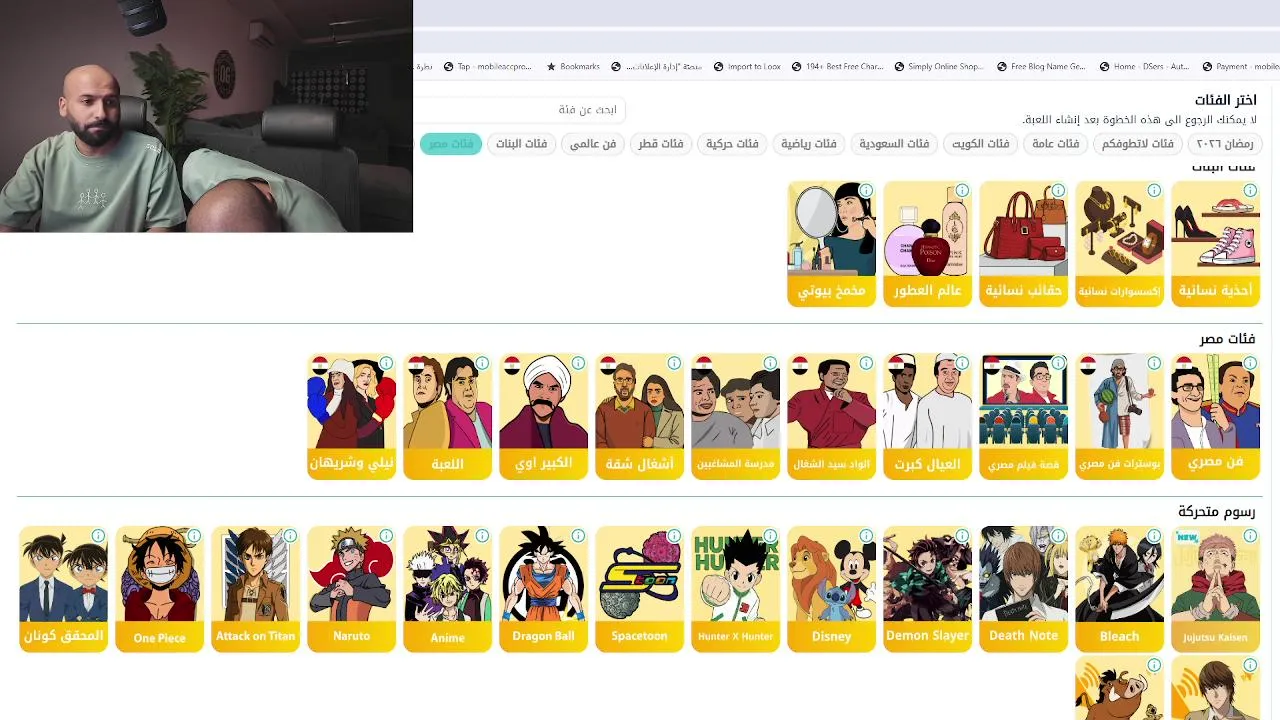Open info icon on Spacetoon card
Viewport: 1280px width, 720px height.
[674, 536]
